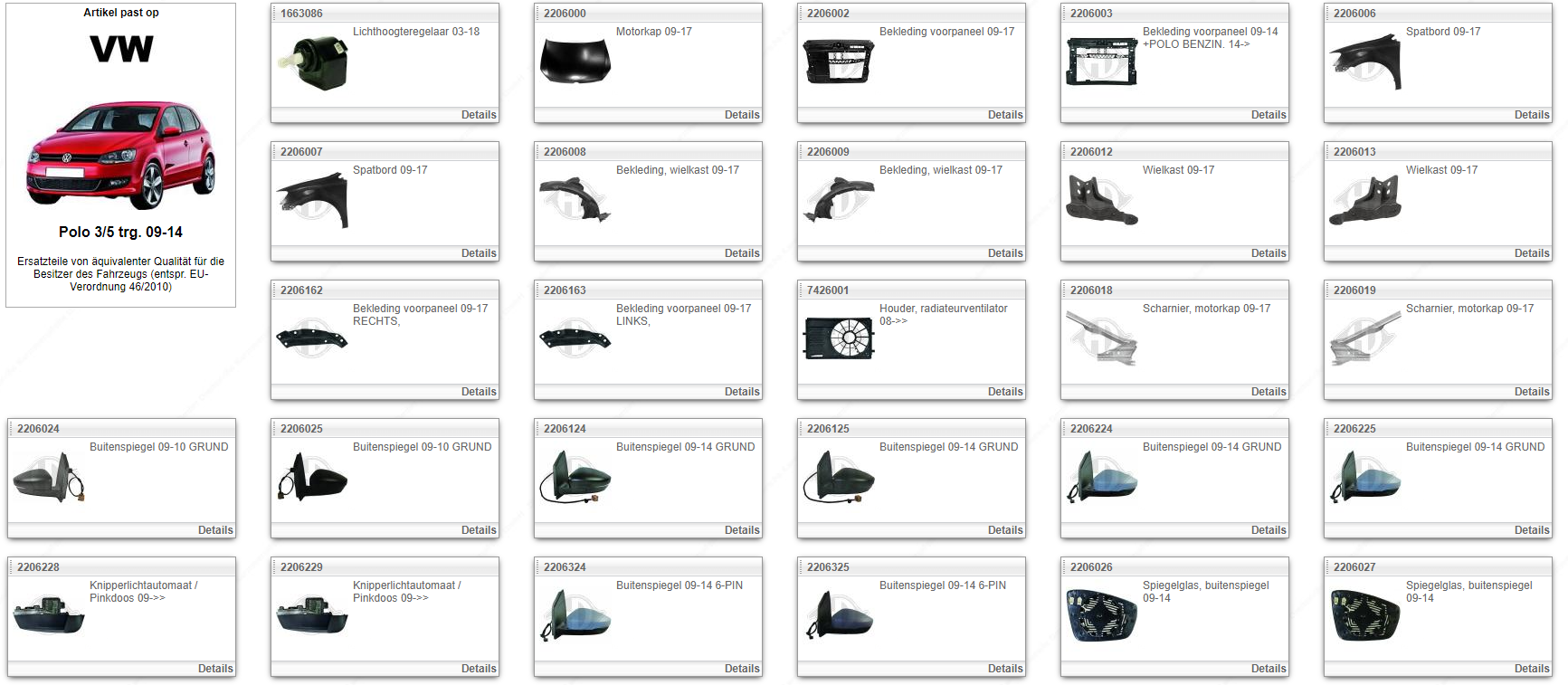
Task: Select the Bekleding voorpaneel RECHTS title 2206162
Action: (420, 314)
